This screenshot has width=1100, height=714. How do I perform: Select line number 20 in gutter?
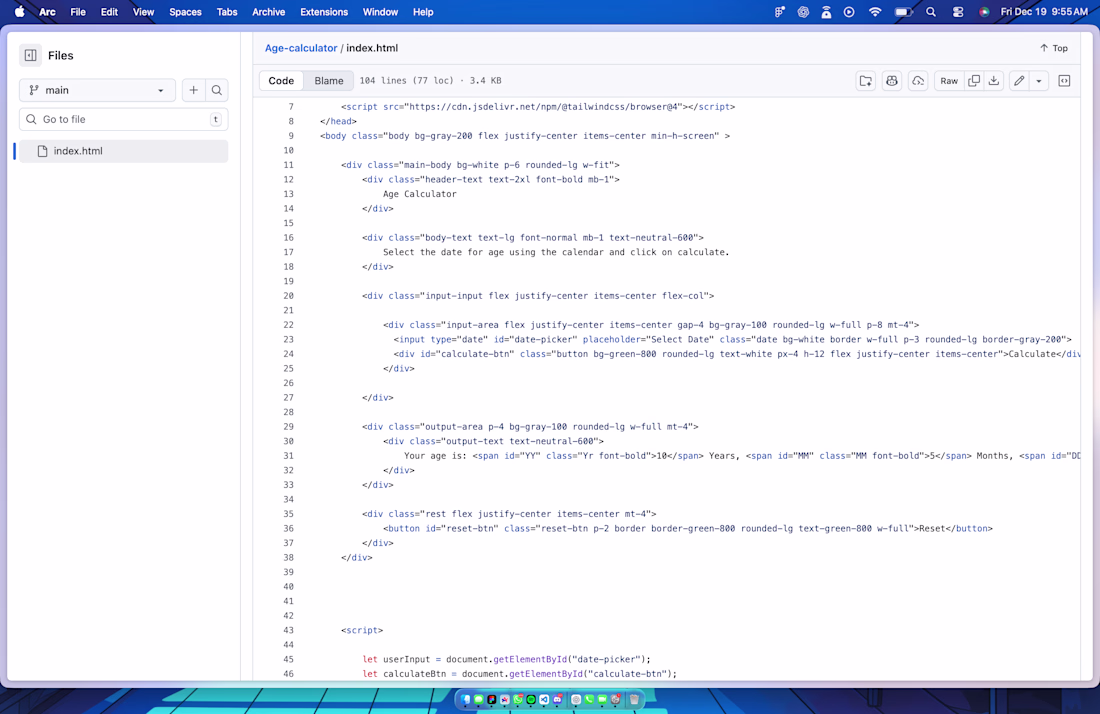[288, 296]
